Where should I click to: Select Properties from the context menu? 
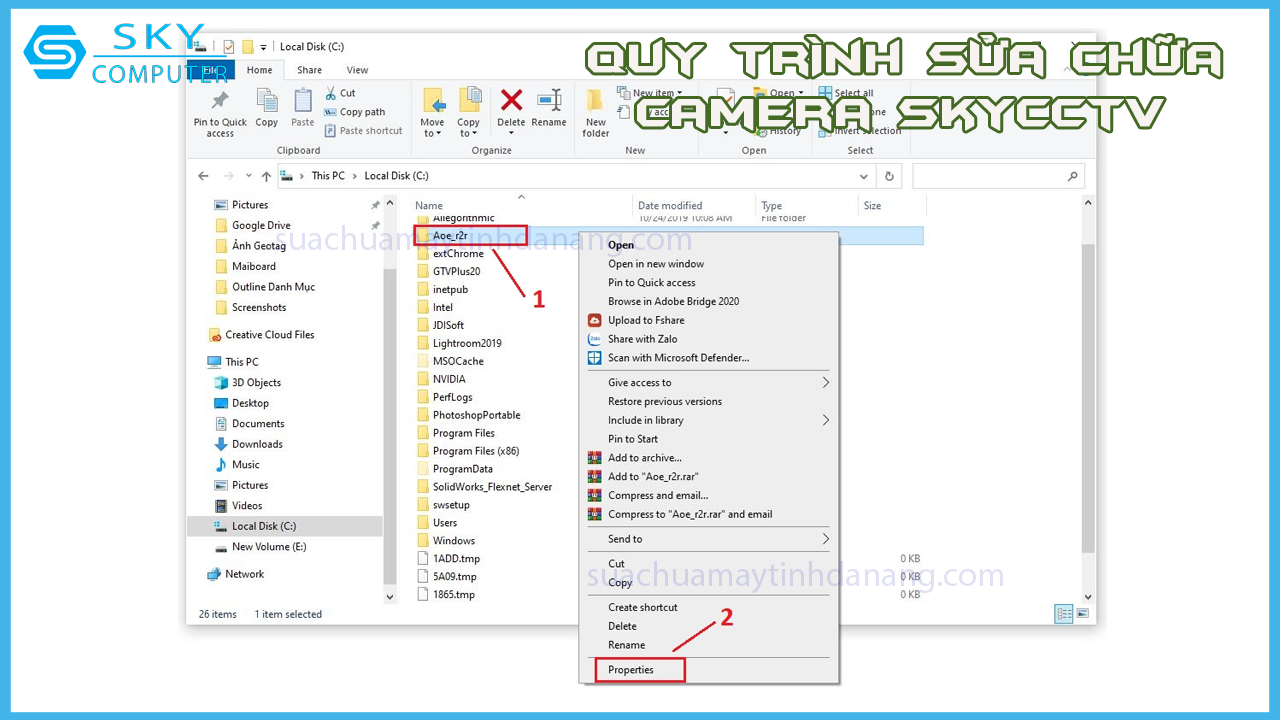coord(631,670)
